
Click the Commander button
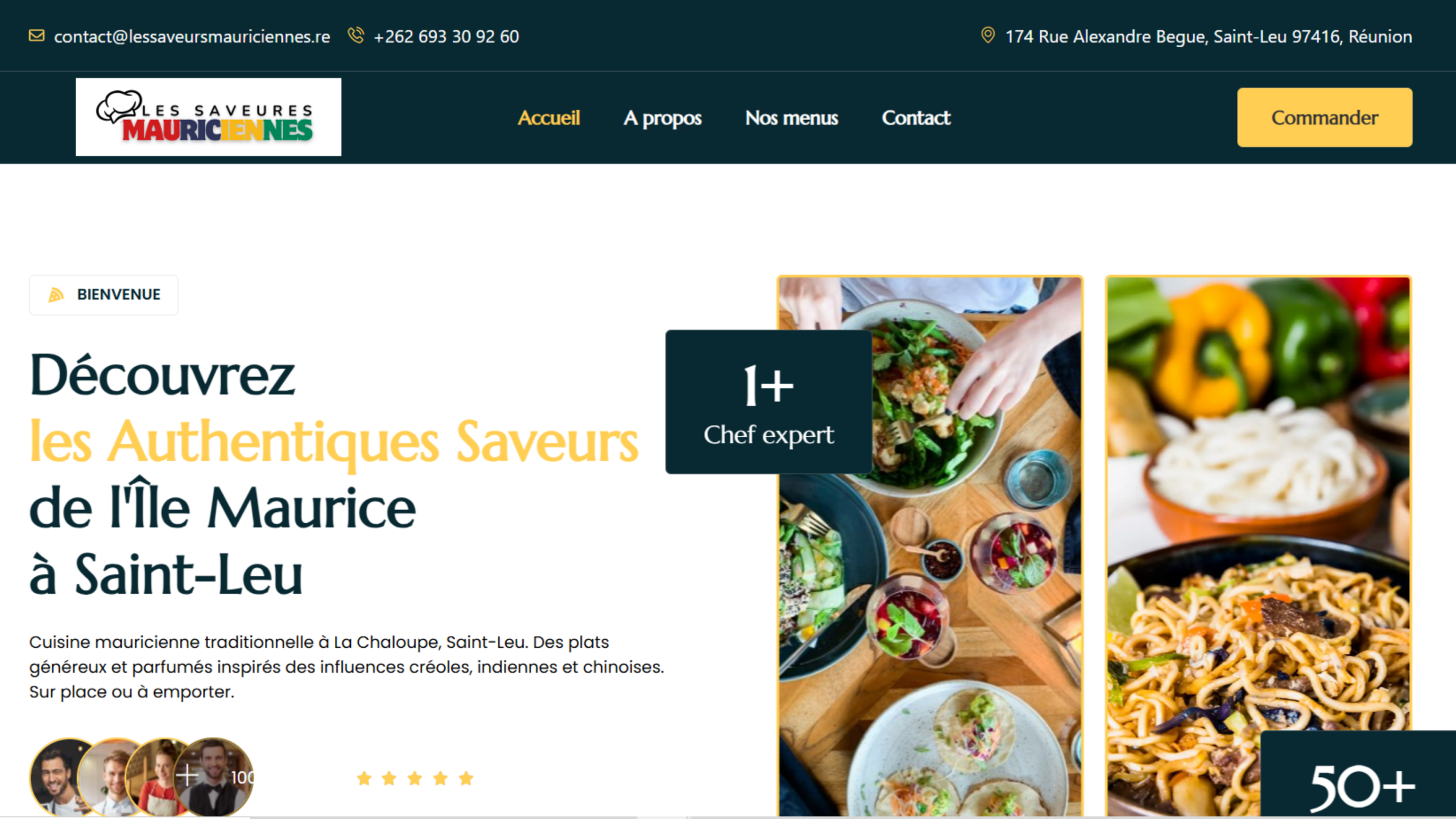(x=1325, y=117)
